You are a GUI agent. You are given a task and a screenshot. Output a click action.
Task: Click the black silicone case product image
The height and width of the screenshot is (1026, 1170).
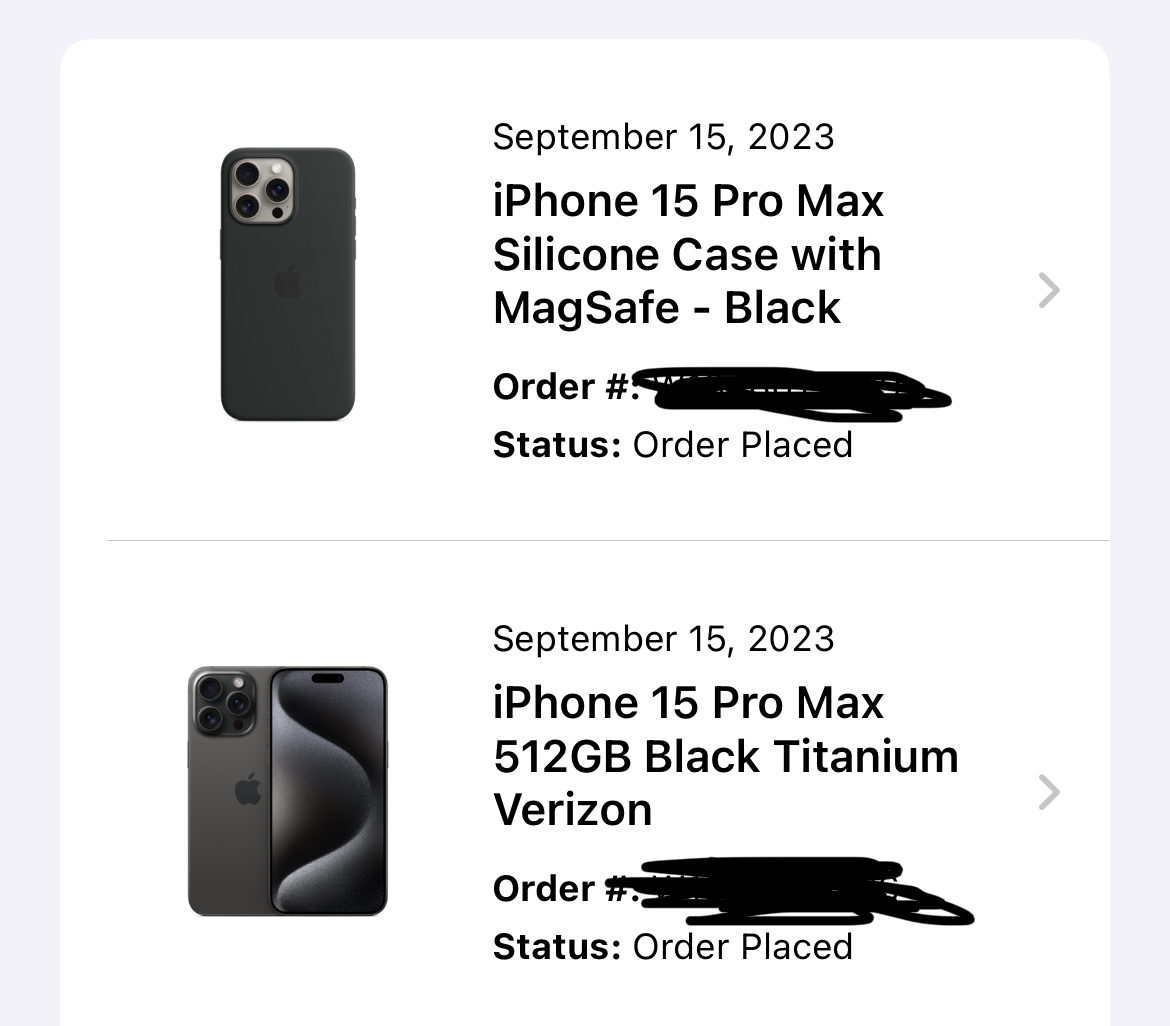pos(288,284)
